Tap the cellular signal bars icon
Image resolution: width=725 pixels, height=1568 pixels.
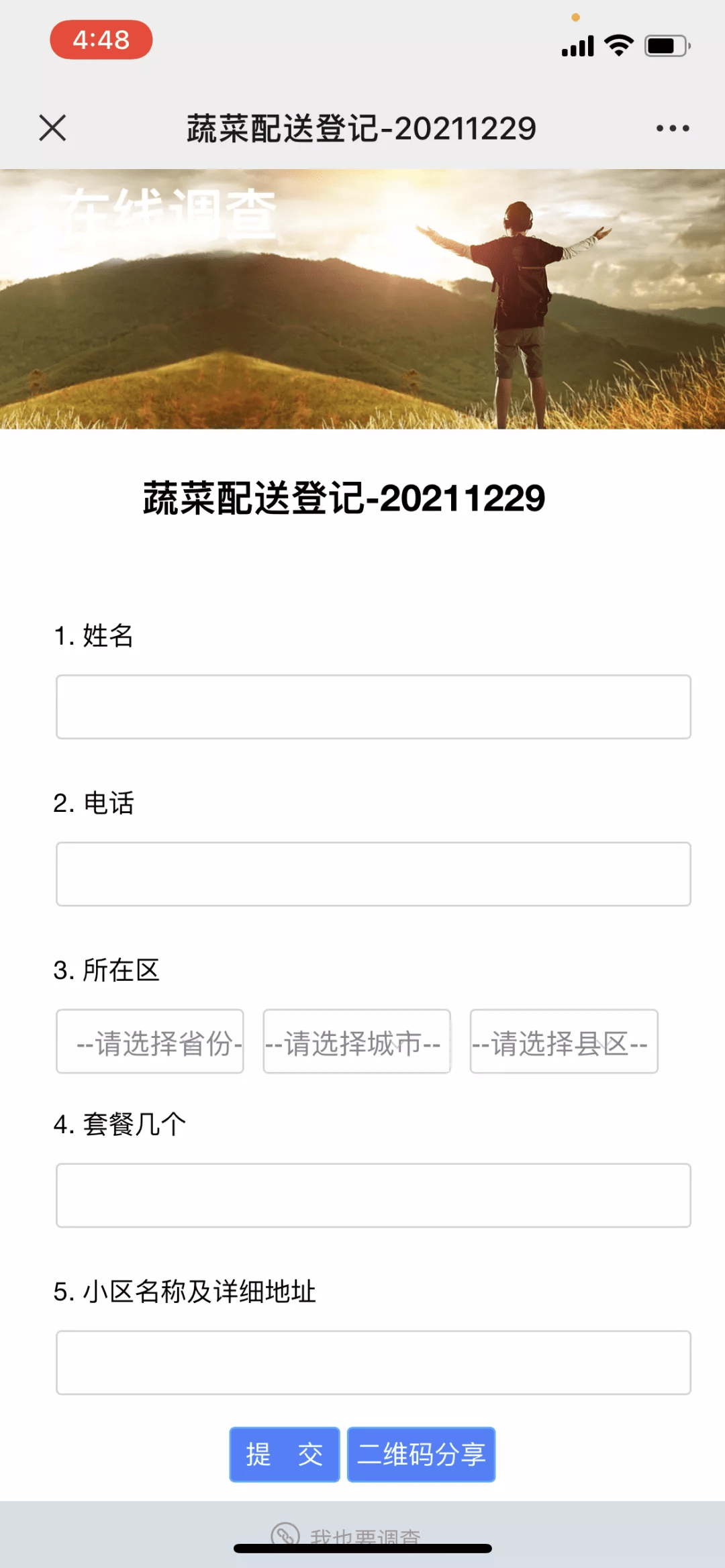coord(578,46)
